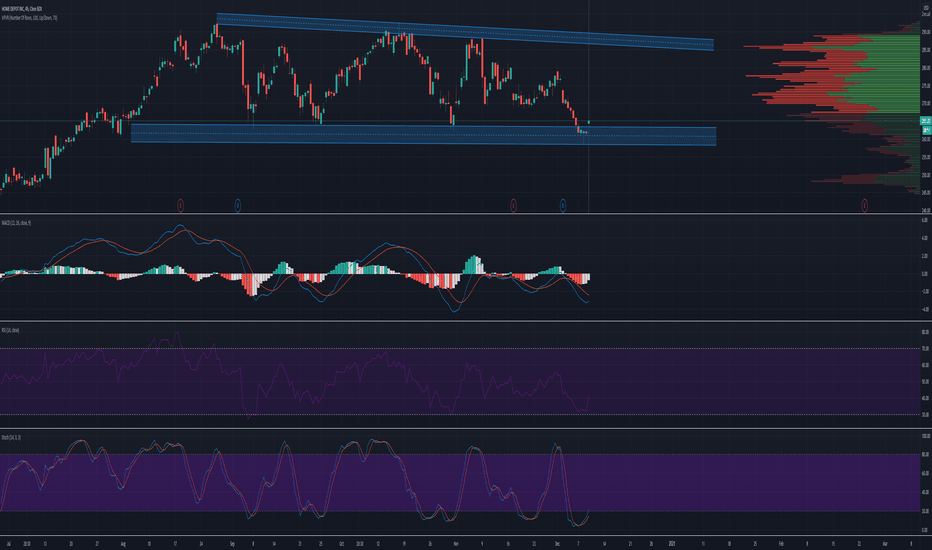Screen dimensions: 932x550
Task: Open blue dividend marker under early September
Action: pos(238,206)
